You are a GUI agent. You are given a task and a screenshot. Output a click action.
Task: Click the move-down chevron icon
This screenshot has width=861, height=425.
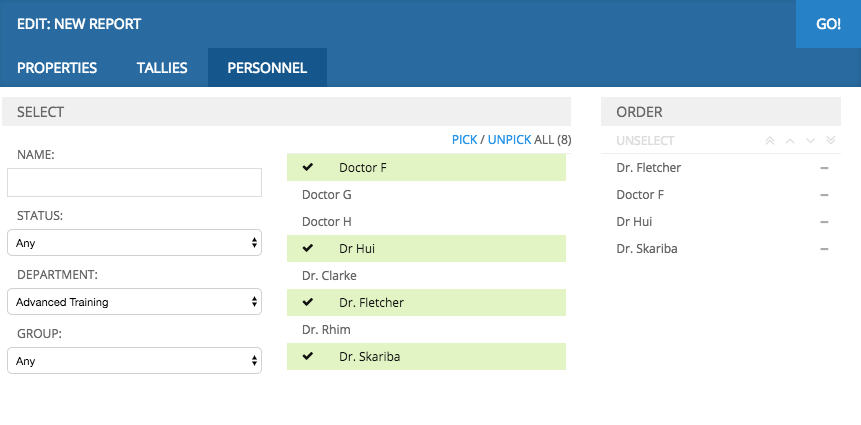coord(810,141)
